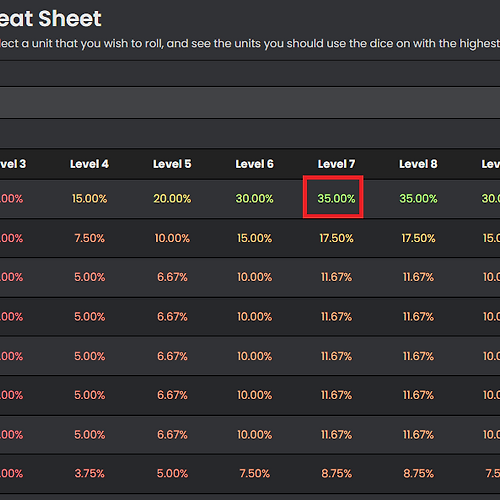Click the red-outlined 35.00% cell under Level 7
Viewport: 500px width, 500px height.
coord(333,197)
